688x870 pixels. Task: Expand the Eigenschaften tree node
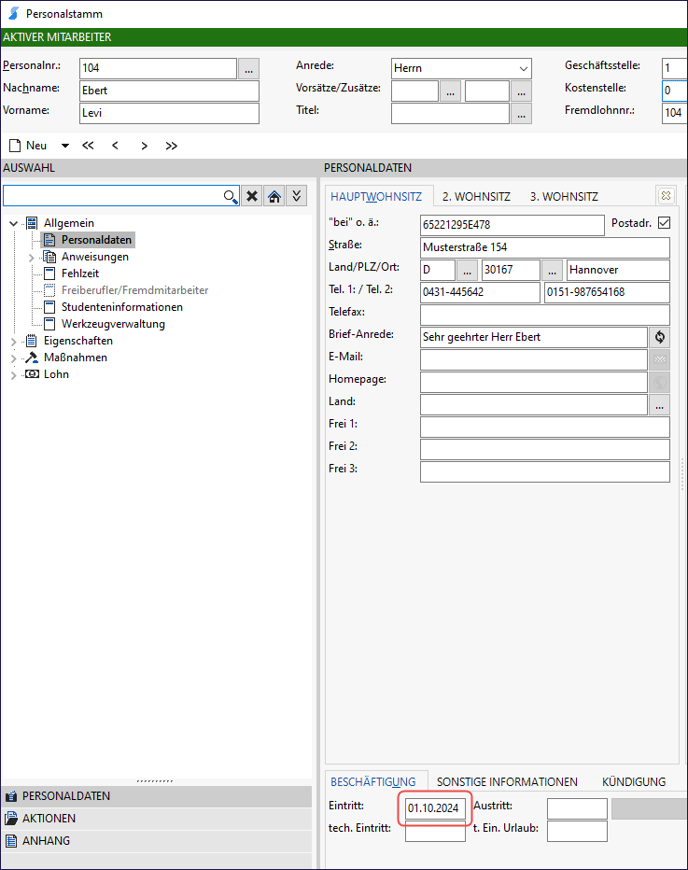point(13,341)
